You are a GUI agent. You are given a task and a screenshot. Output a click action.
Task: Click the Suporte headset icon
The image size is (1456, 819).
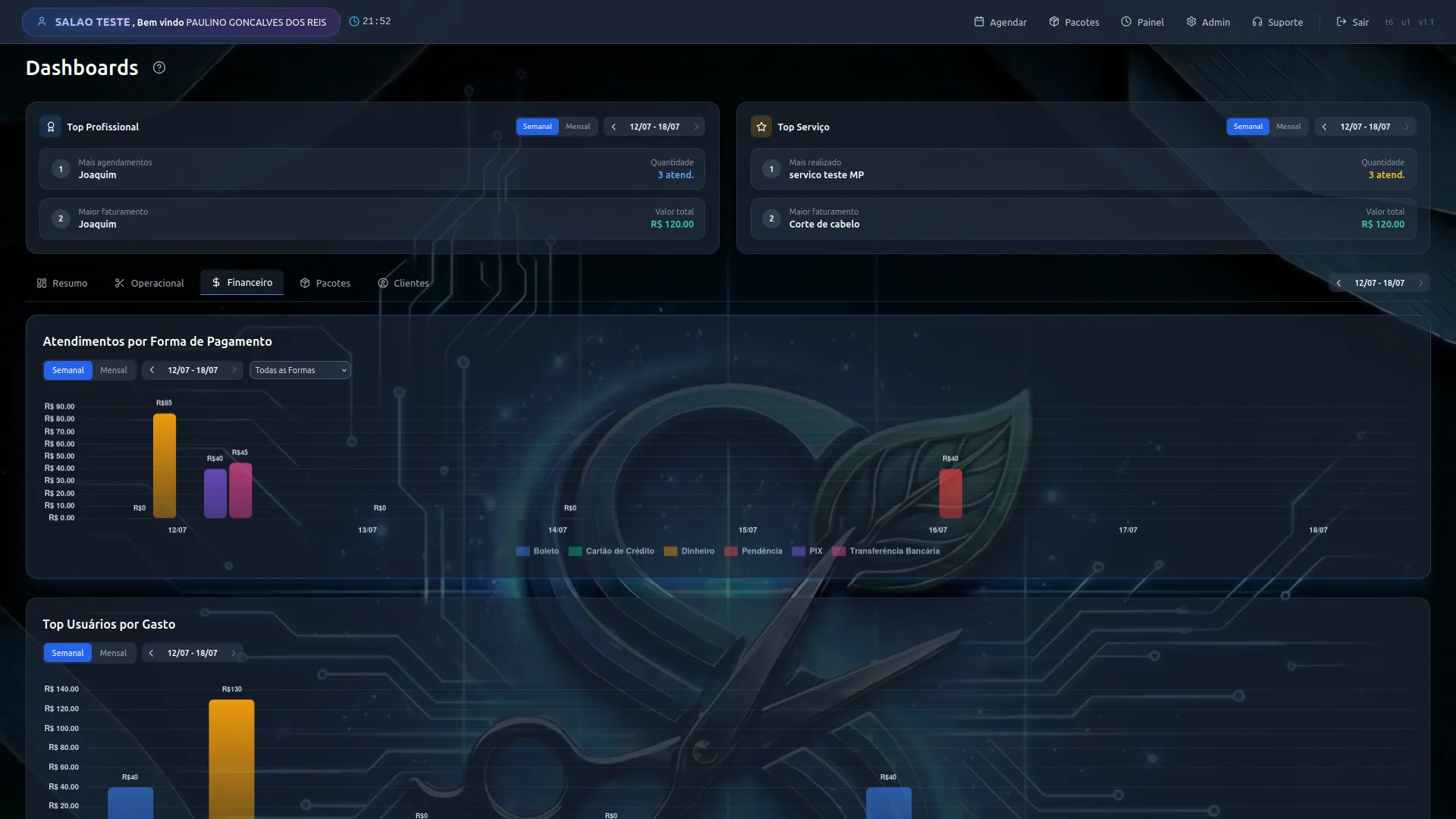tap(1257, 22)
